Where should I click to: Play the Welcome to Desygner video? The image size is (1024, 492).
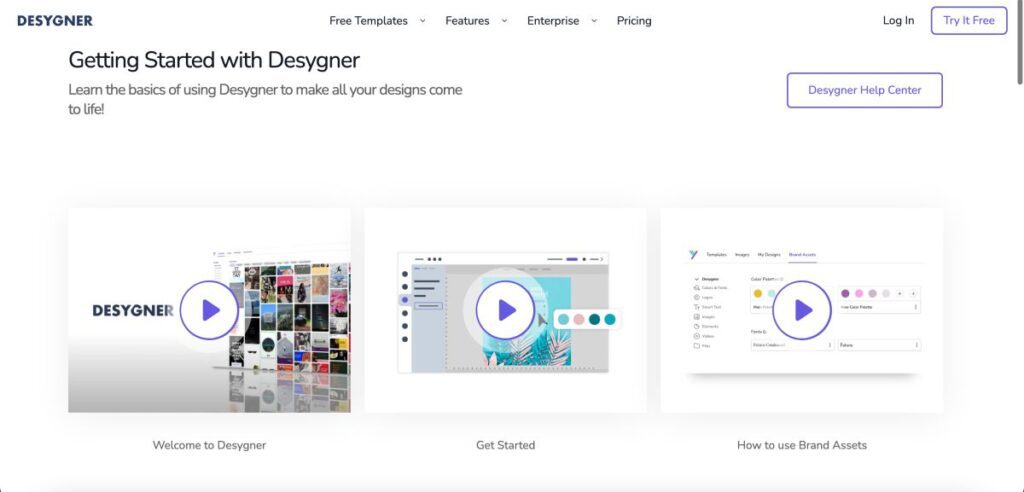point(209,310)
